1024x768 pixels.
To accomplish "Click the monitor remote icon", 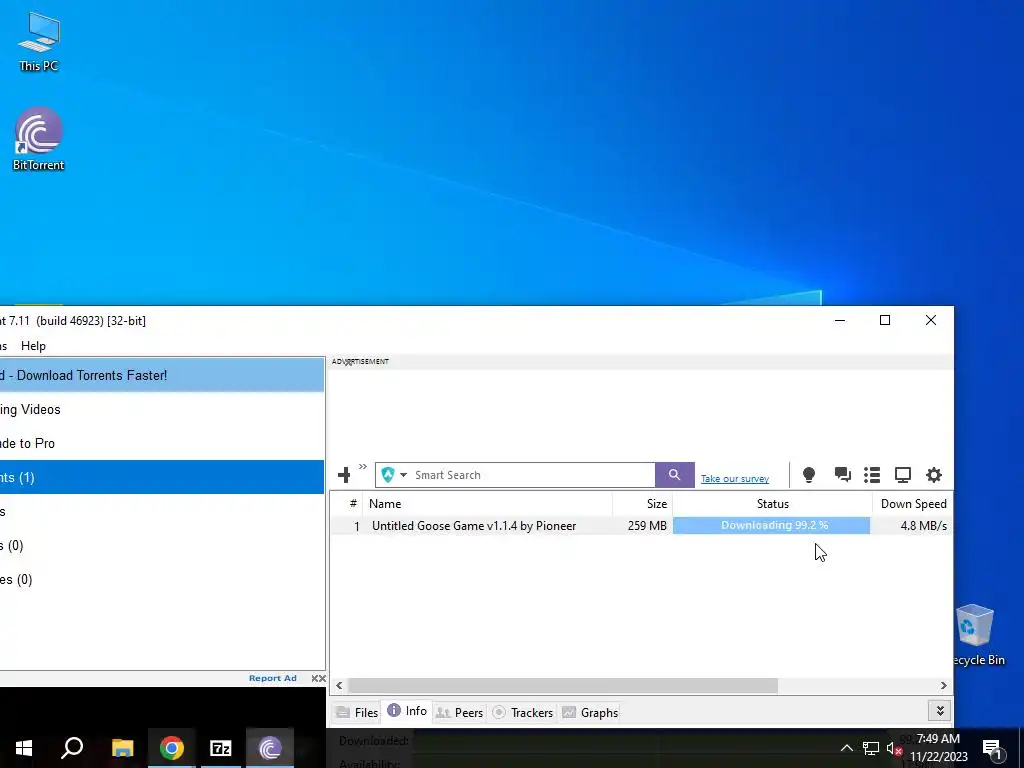I will point(903,475).
